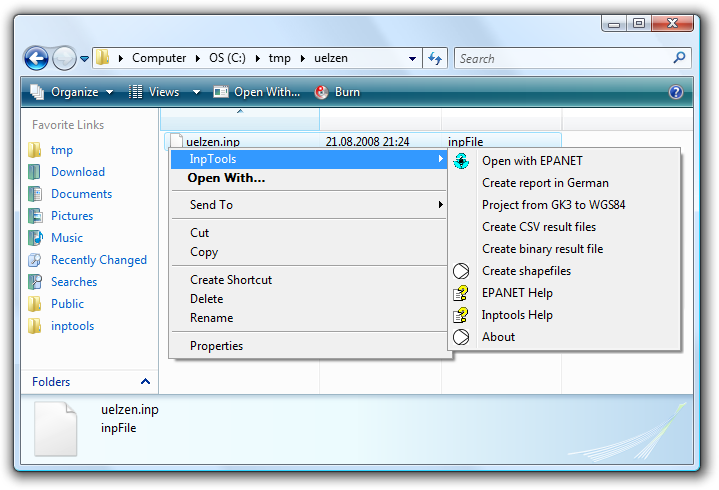Open the Recently Changed favorite link
This screenshot has height=490, width=719.
point(99,260)
